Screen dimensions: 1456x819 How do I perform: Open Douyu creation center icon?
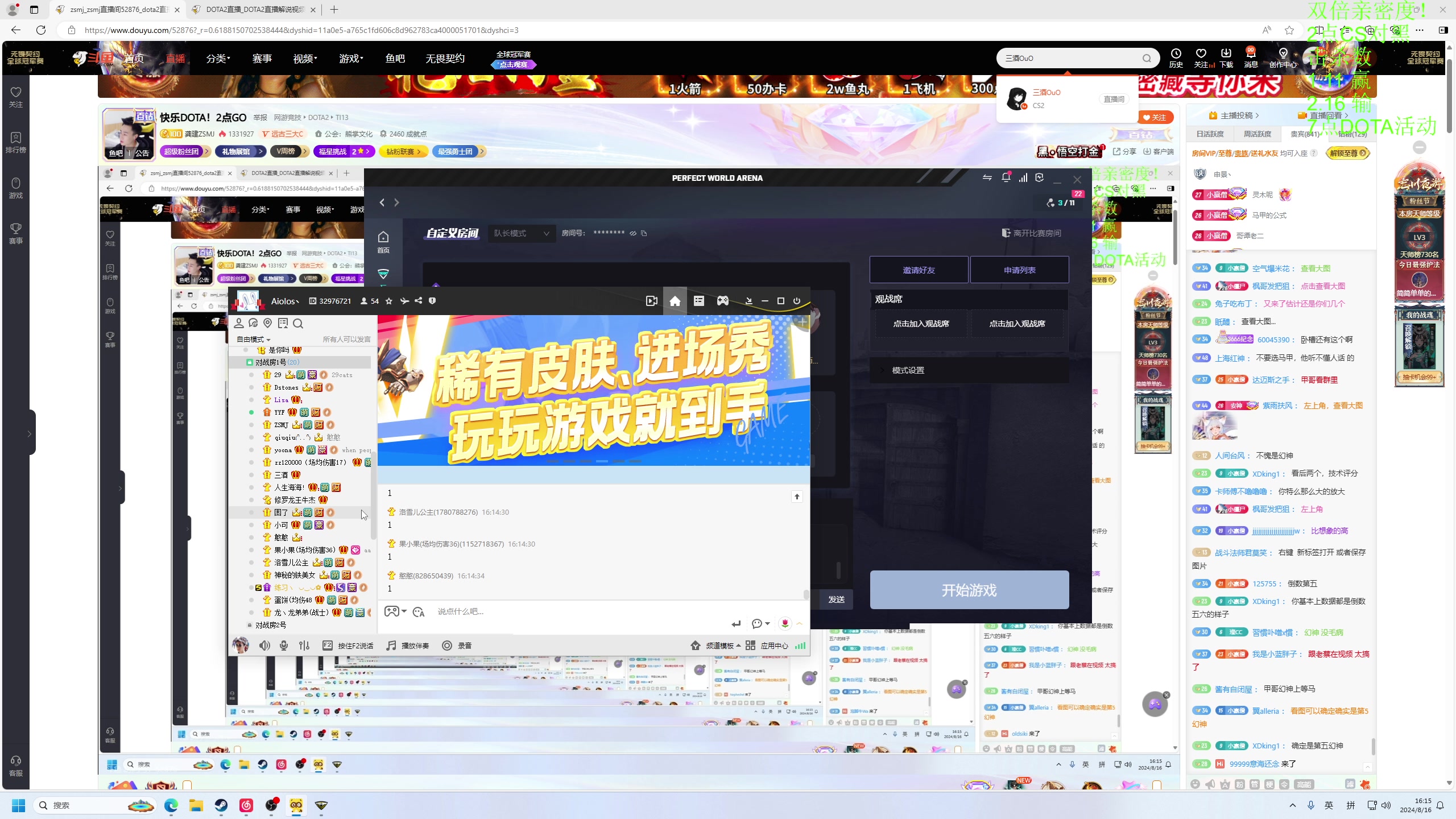point(1283,57)
